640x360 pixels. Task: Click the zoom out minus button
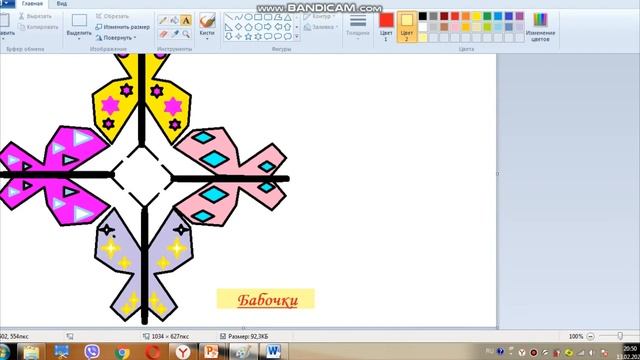click(x=590, y=336)
